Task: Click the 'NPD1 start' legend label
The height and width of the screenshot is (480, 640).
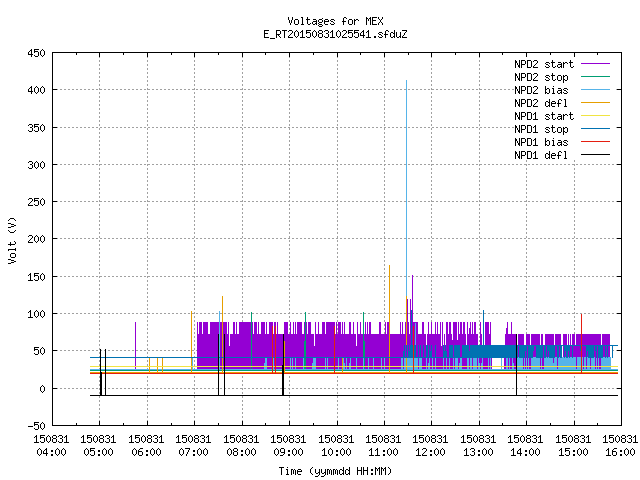Action: 544,116
